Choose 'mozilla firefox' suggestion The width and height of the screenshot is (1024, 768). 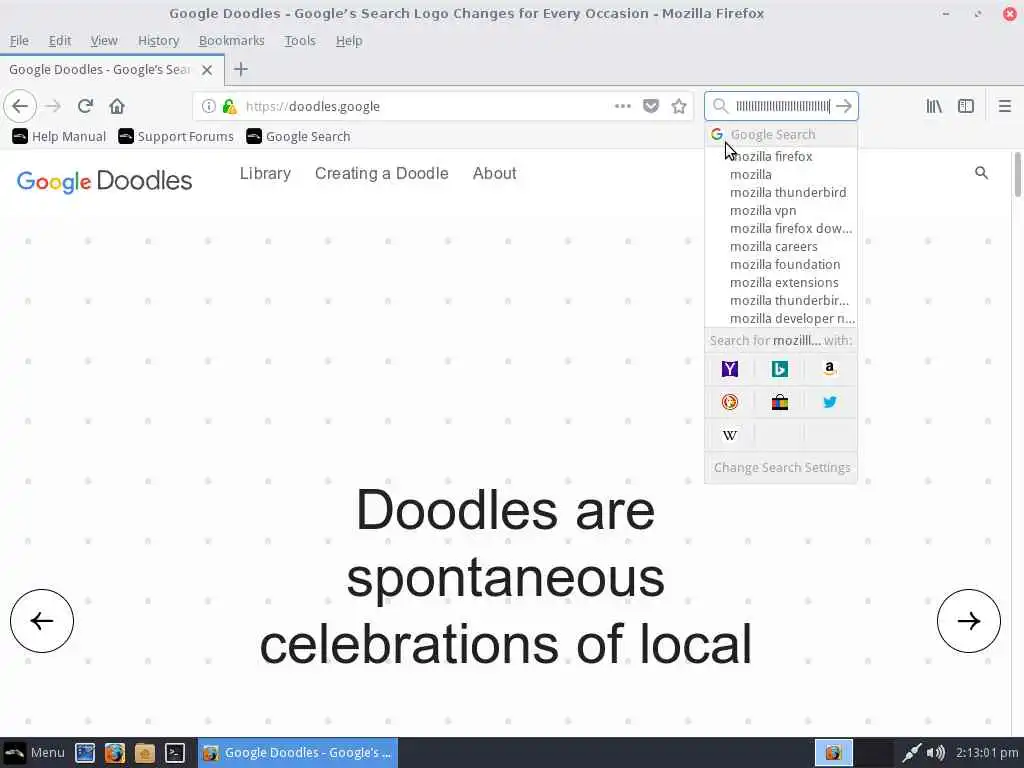(x=781, y=157)
